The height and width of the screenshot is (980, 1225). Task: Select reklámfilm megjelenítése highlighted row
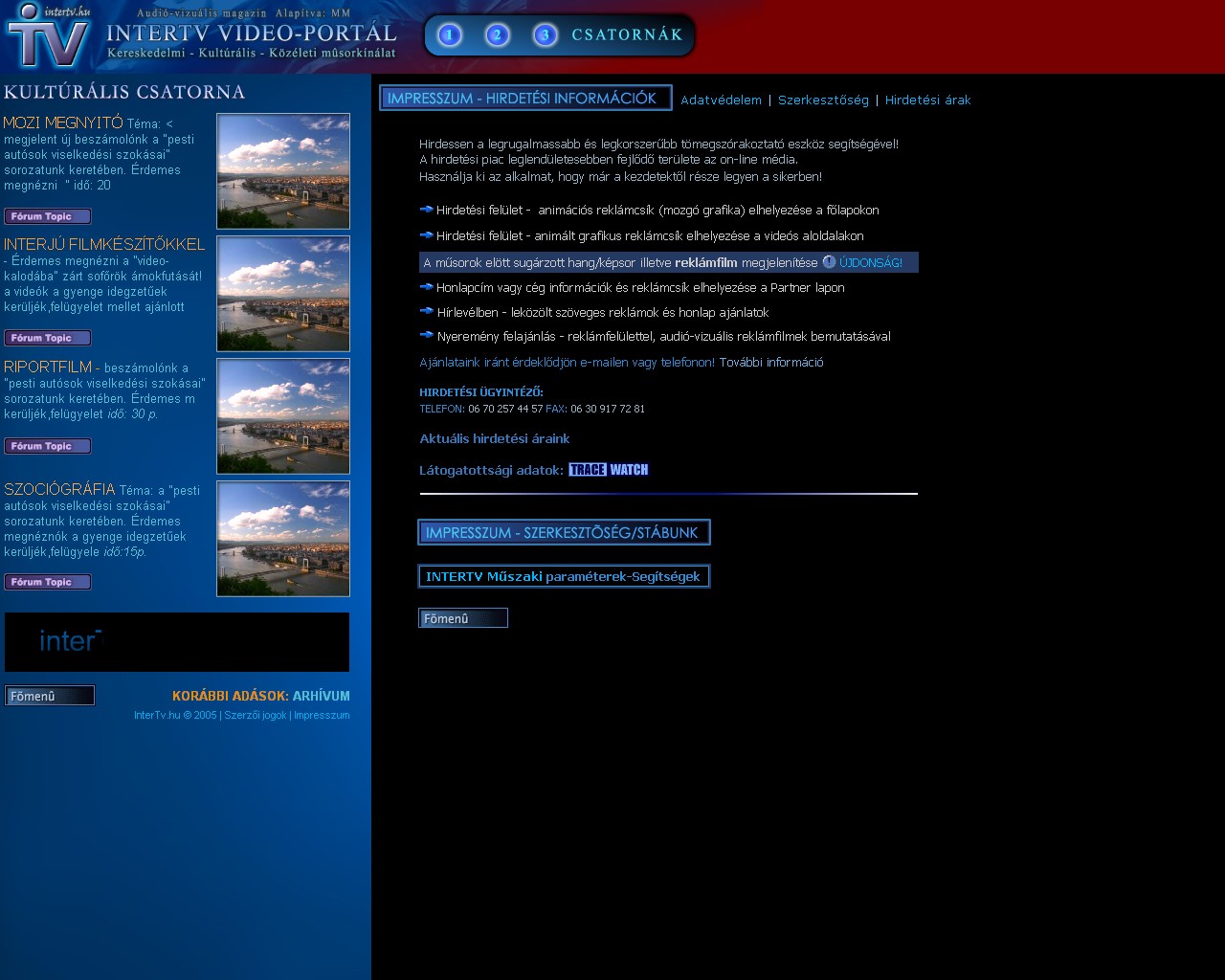(x=669, y=262)
